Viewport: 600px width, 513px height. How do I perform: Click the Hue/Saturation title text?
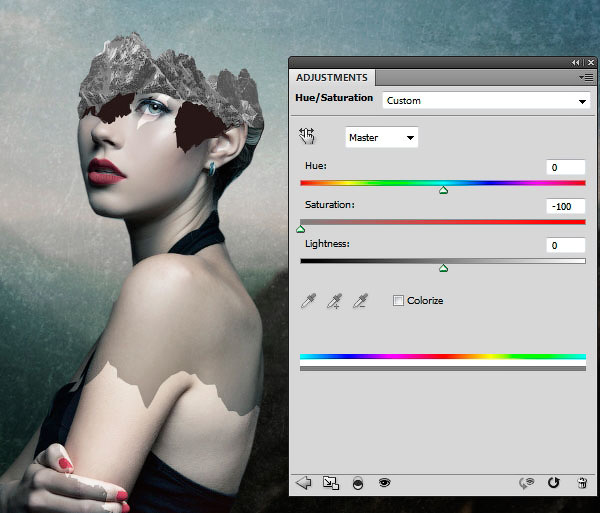coord(334,98)
